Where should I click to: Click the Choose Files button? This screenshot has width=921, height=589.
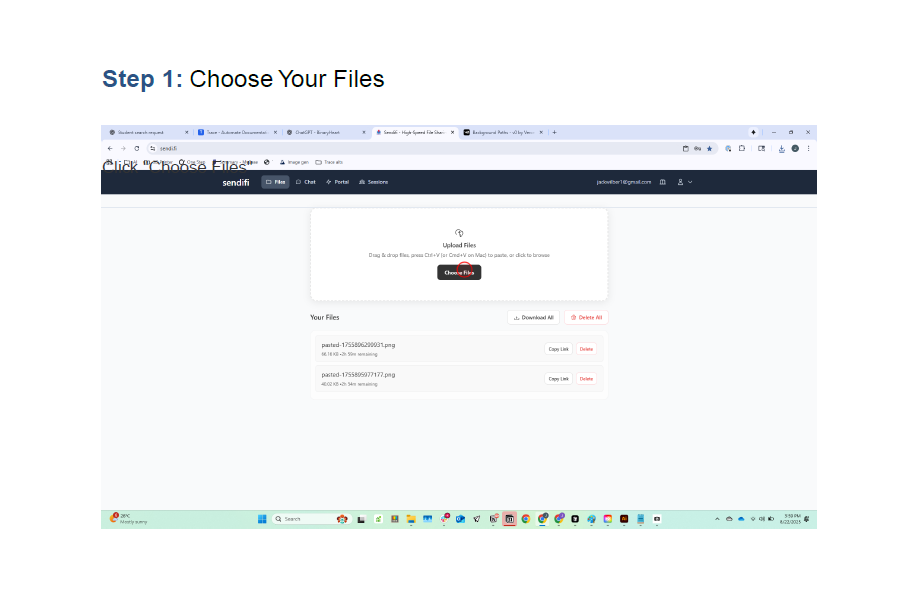(459, 272)
